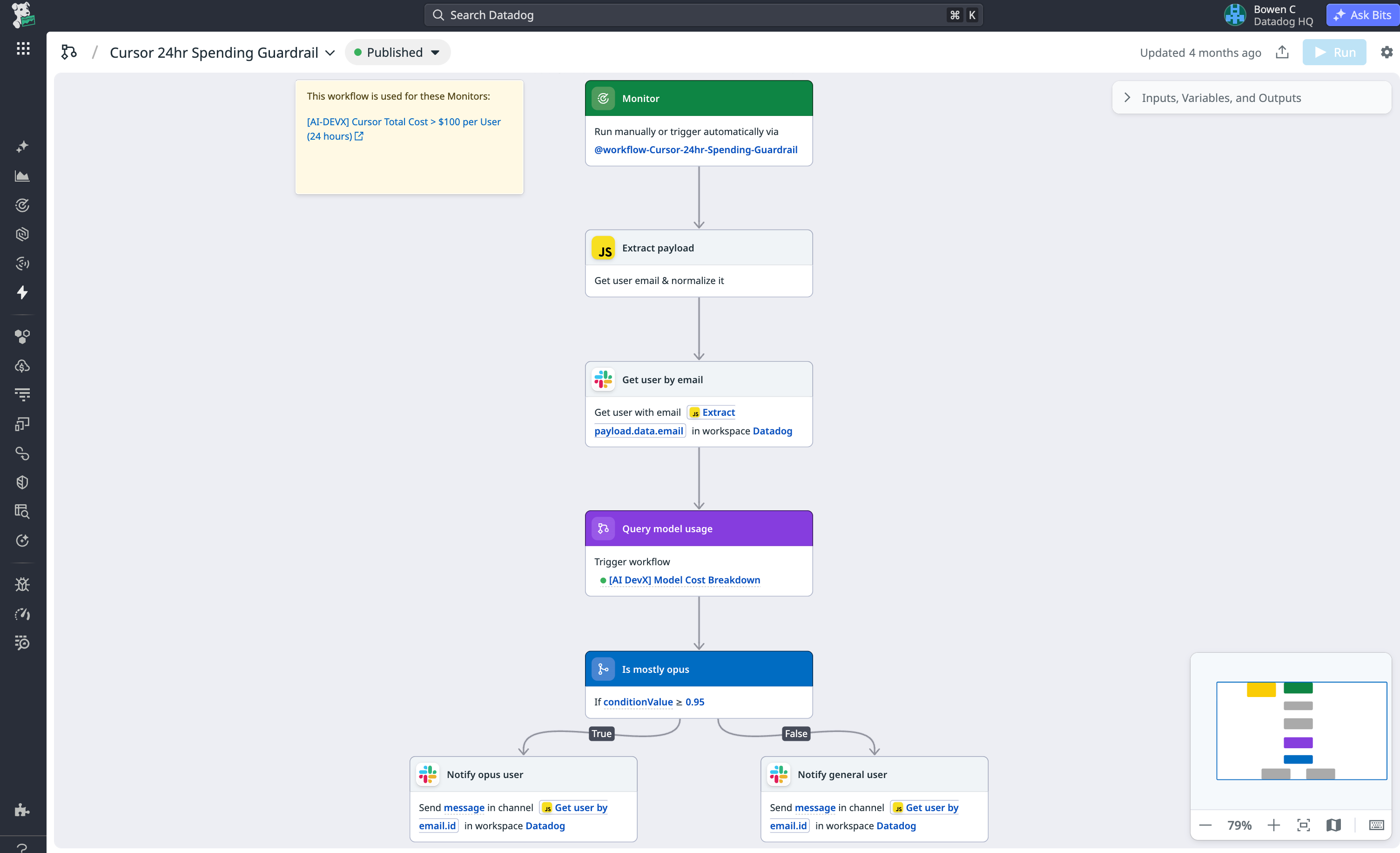1400x853 pixels.
Task: Open the table with magnifier sidebar icon
Action: click(x=23, y=511)
